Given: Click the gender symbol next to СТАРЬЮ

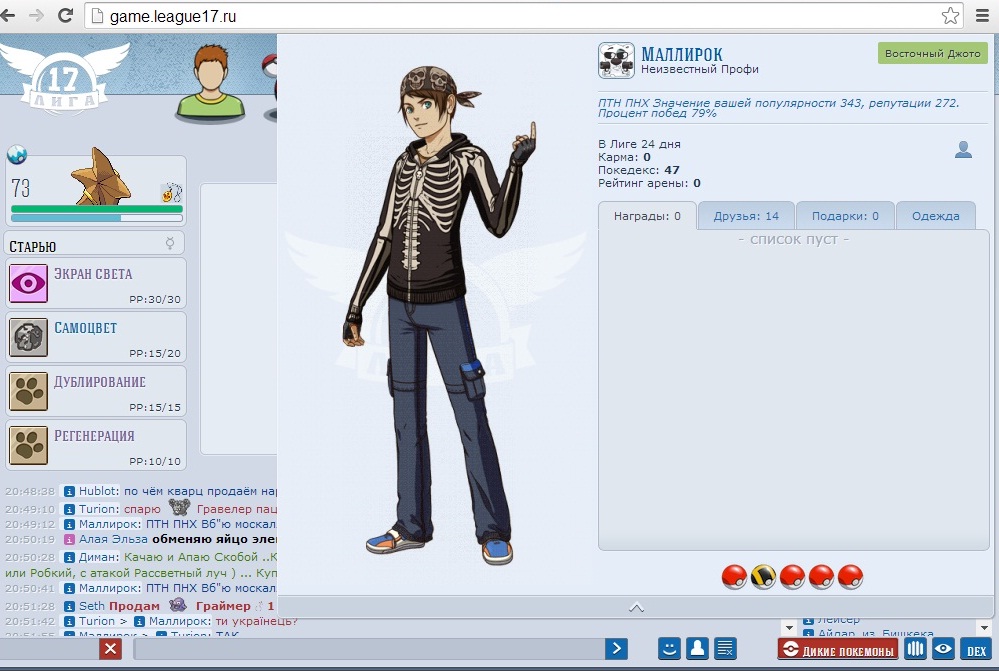Looking at the screenshot, I should tap(170, 243).
